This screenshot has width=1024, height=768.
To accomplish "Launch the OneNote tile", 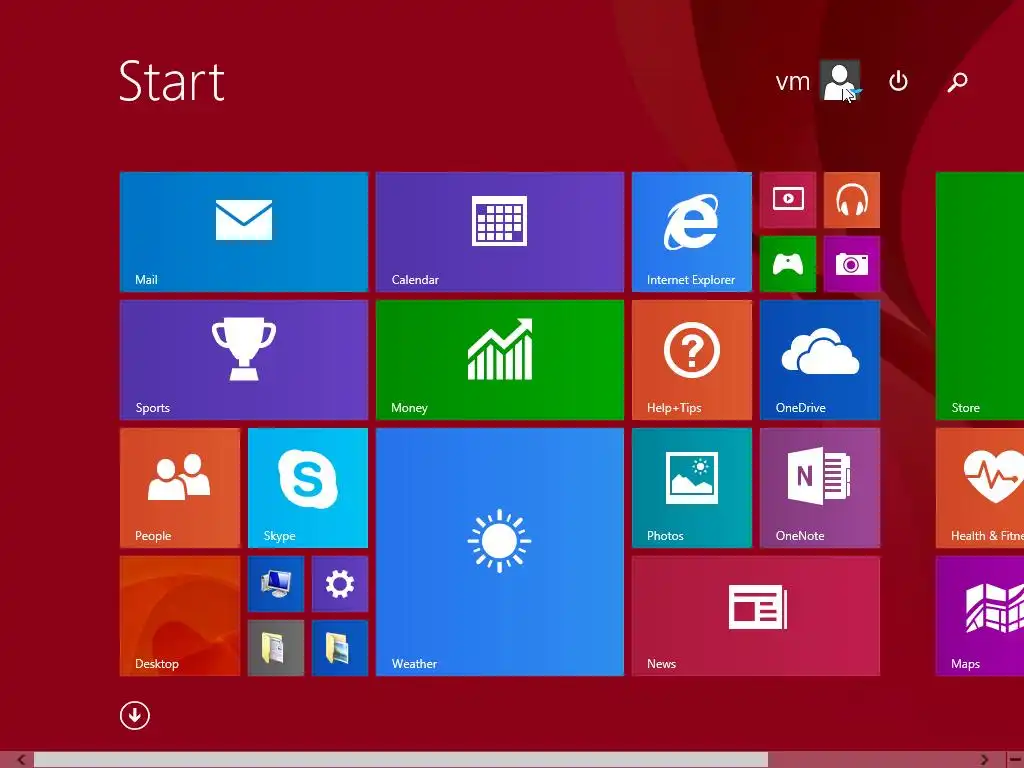I will point(820,488).
